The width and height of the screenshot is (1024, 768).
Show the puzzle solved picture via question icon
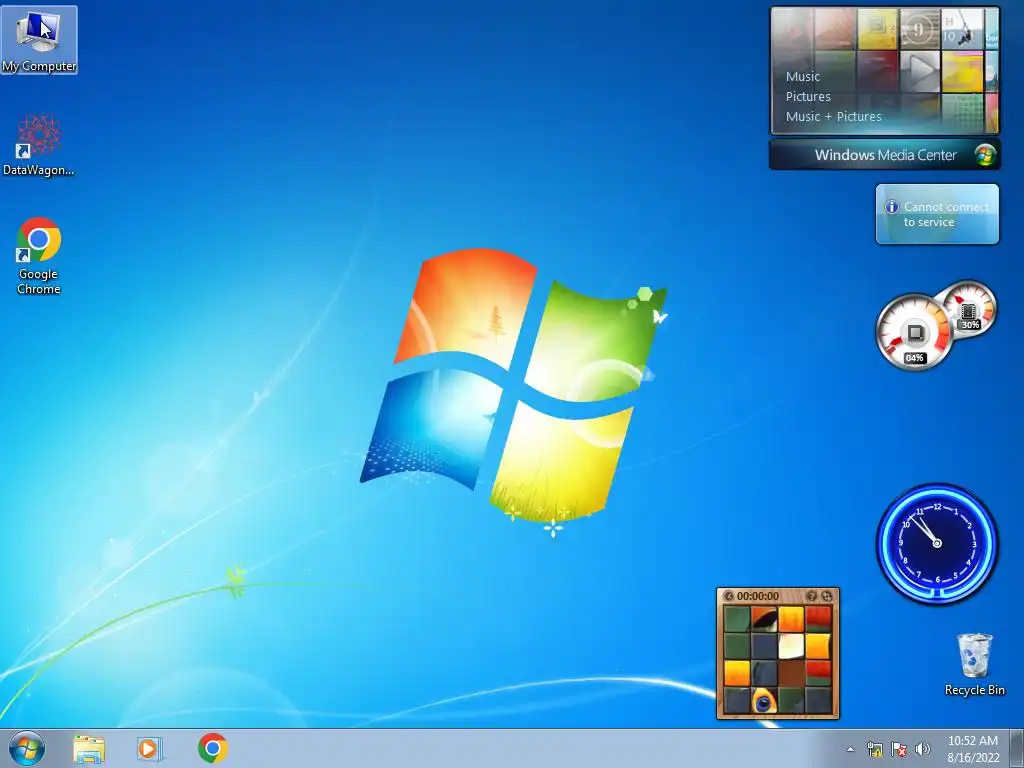[x=811, y=596]
